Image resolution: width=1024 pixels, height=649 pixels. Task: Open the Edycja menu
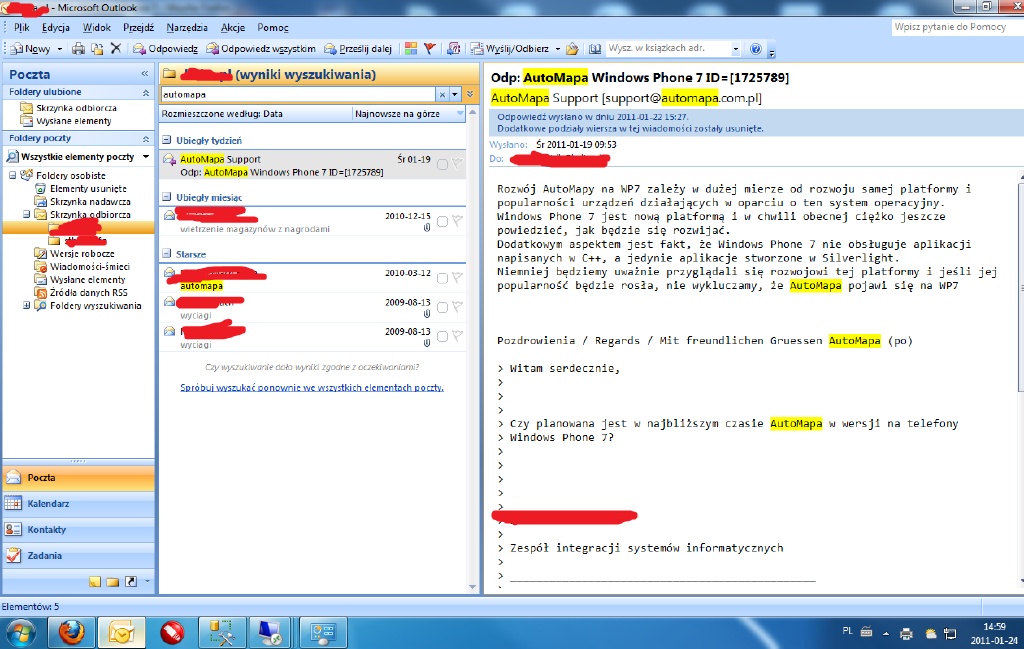(x=56, y=27)
